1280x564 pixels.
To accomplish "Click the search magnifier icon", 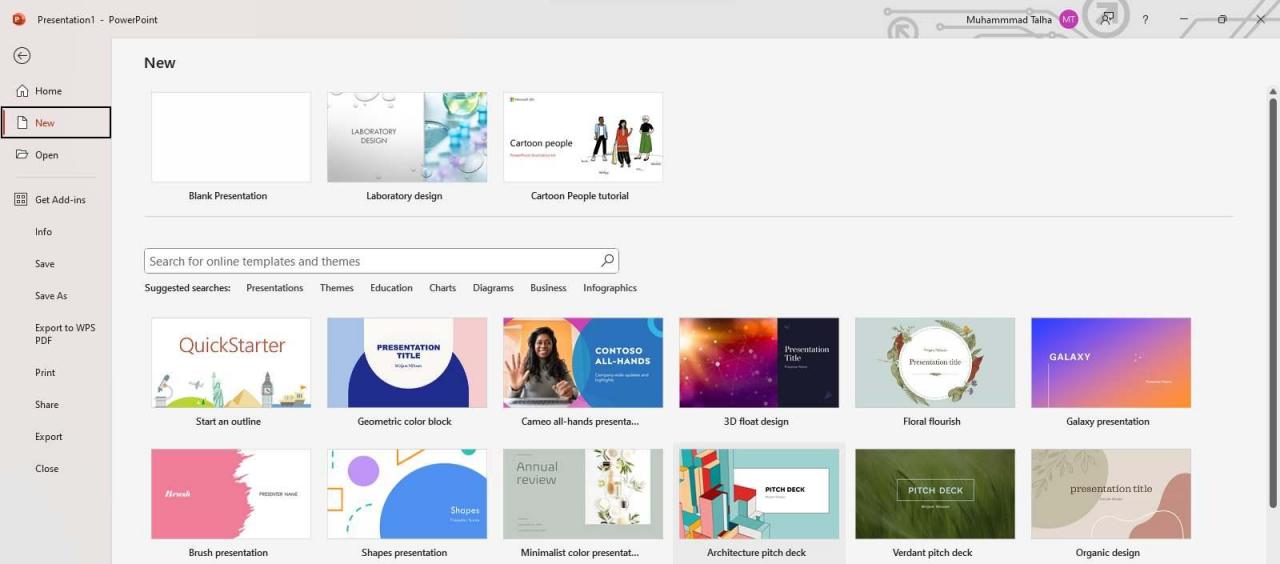I will [607, 261].
